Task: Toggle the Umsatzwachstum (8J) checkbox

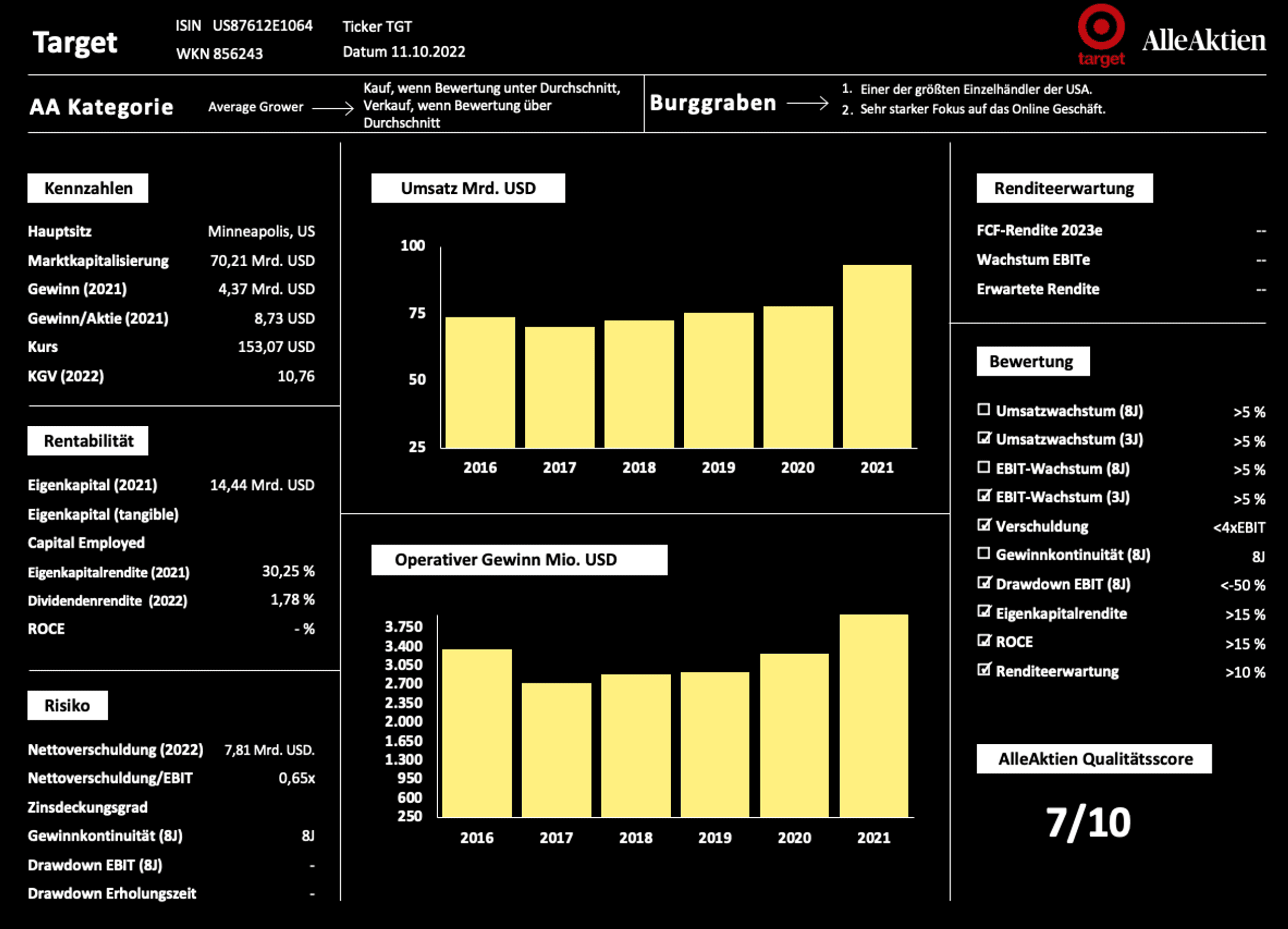Action: point(984,409)
